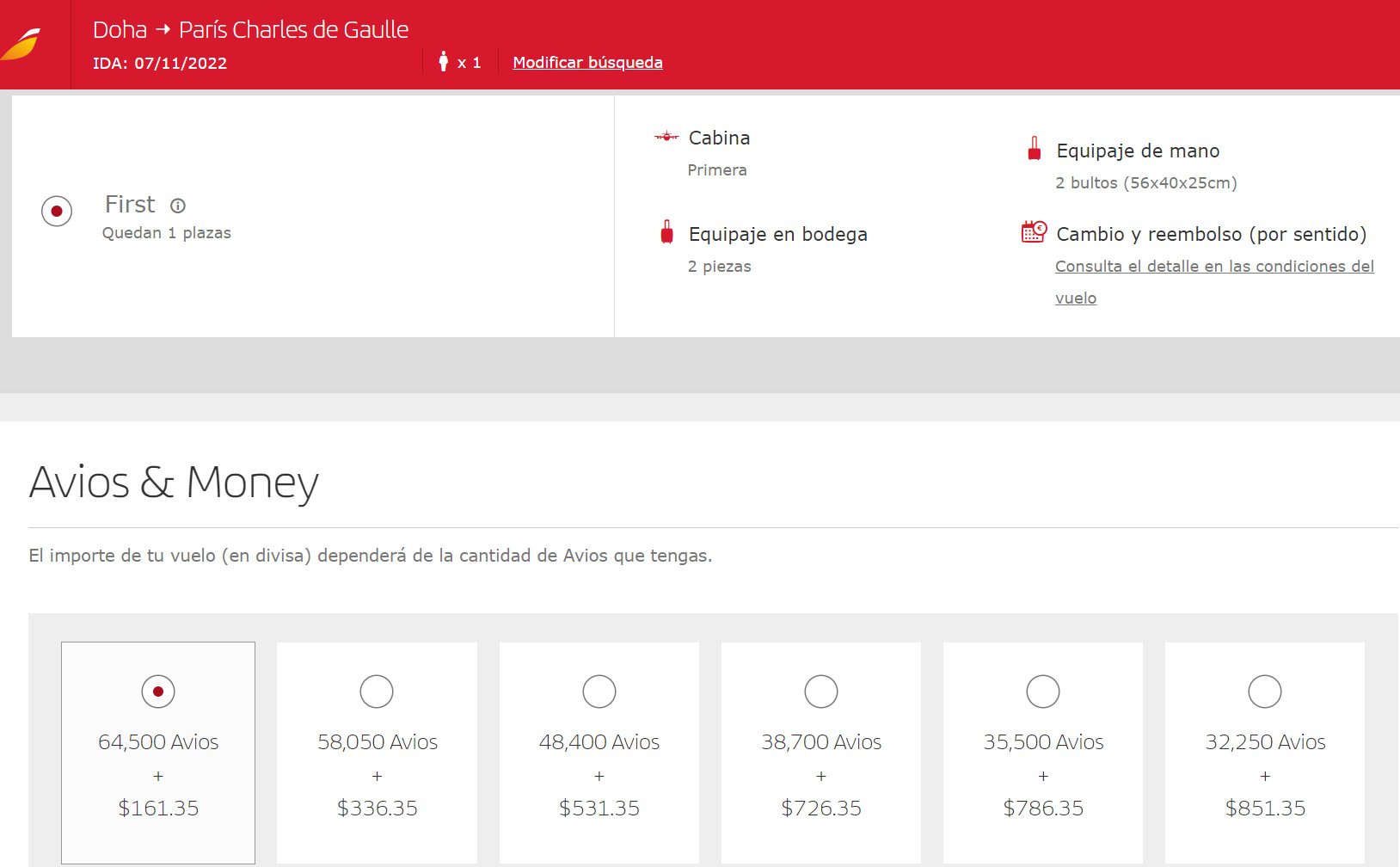Screen dimensions: 1400x867
Task: Select the 35,500 Avios radio option
Action: pos(1043,692)
